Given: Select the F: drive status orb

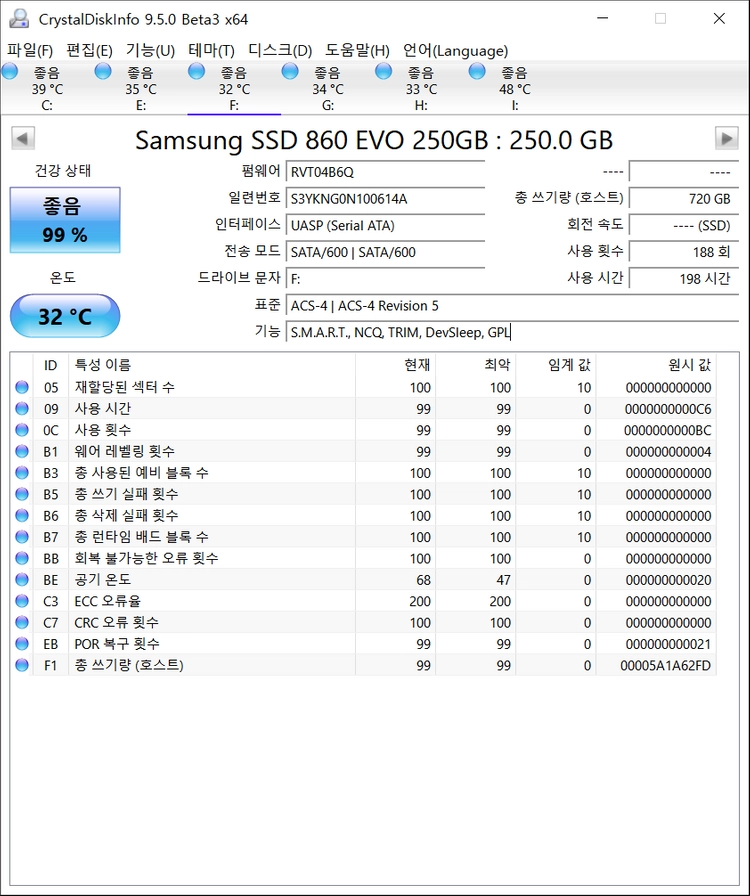Looking at the screenshot, I should (x=197, y=72).
